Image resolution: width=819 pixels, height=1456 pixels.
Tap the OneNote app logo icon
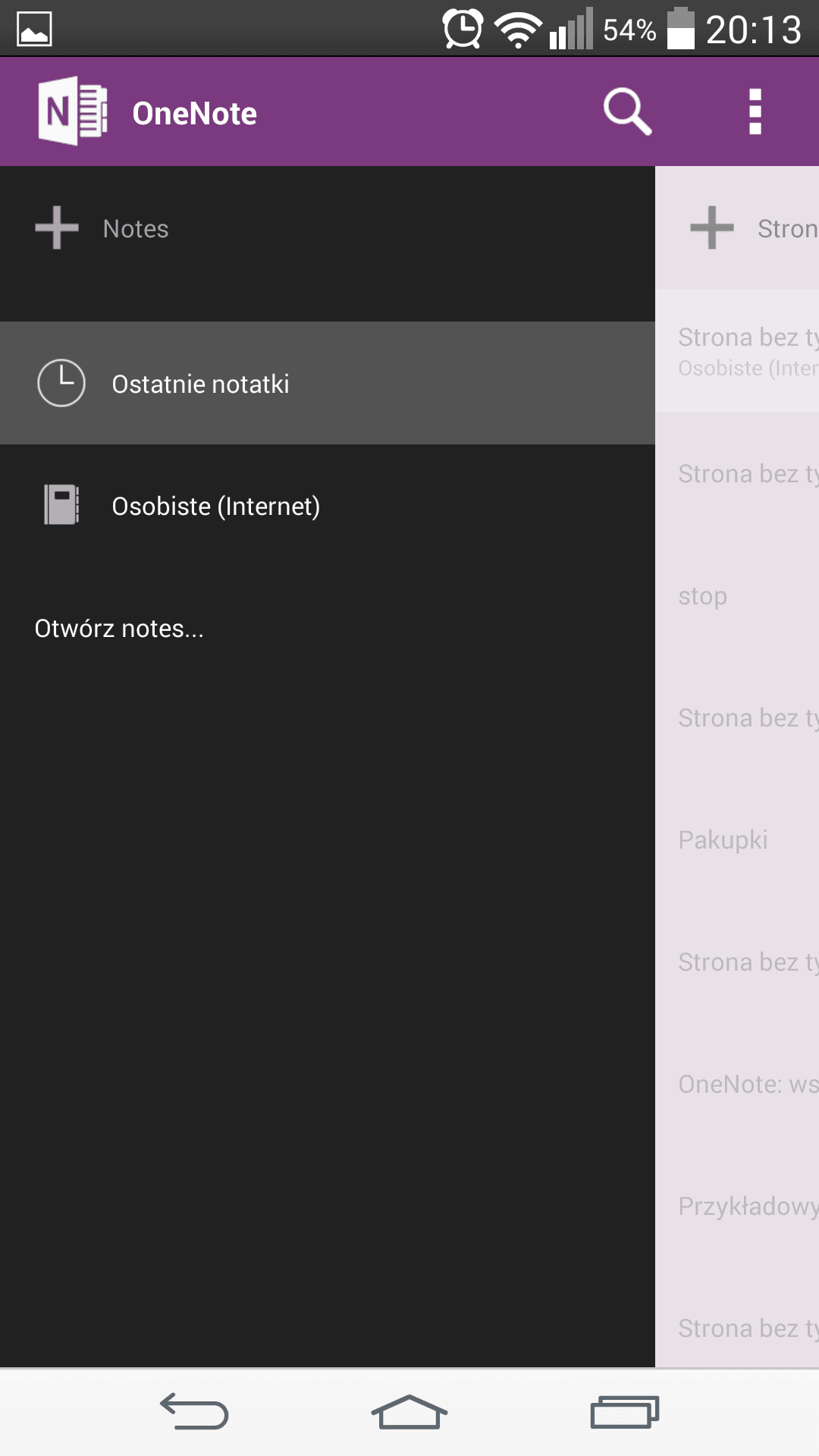73,111
